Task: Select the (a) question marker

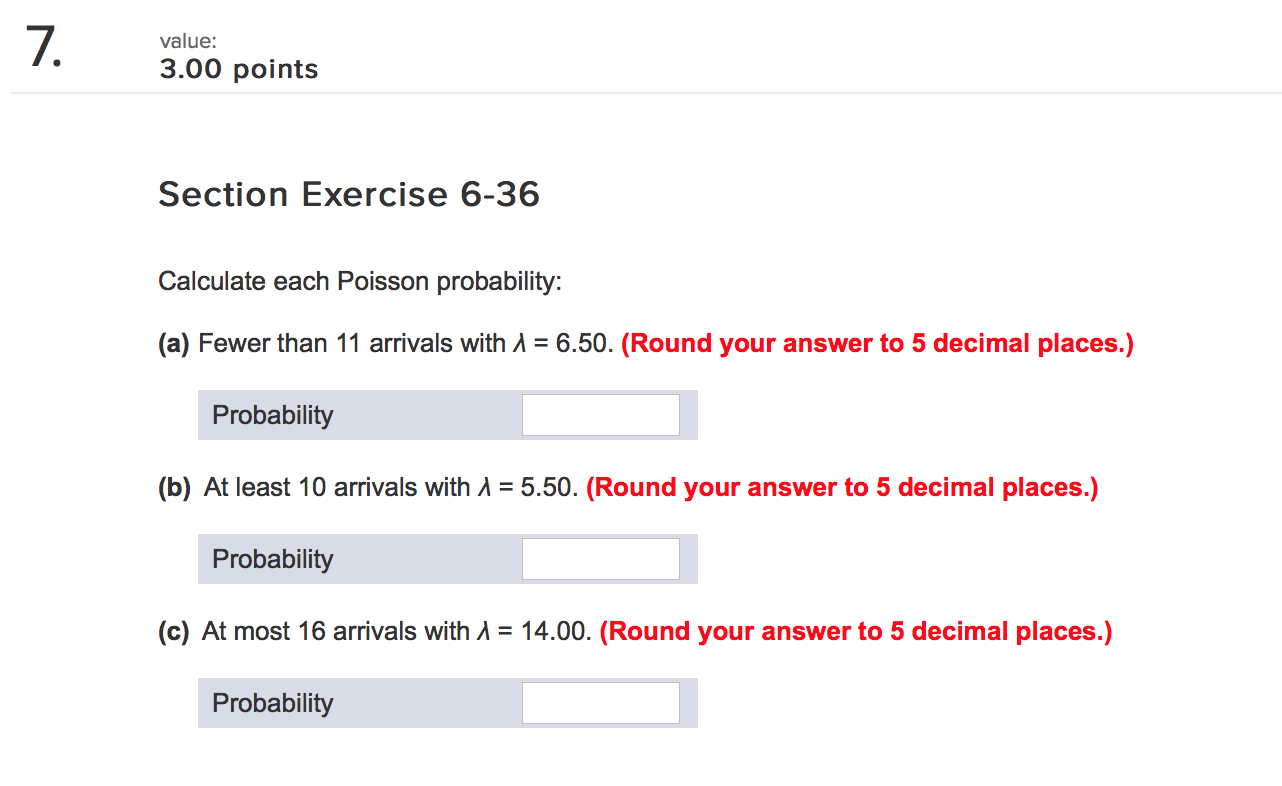Action: tap(172, 343)
